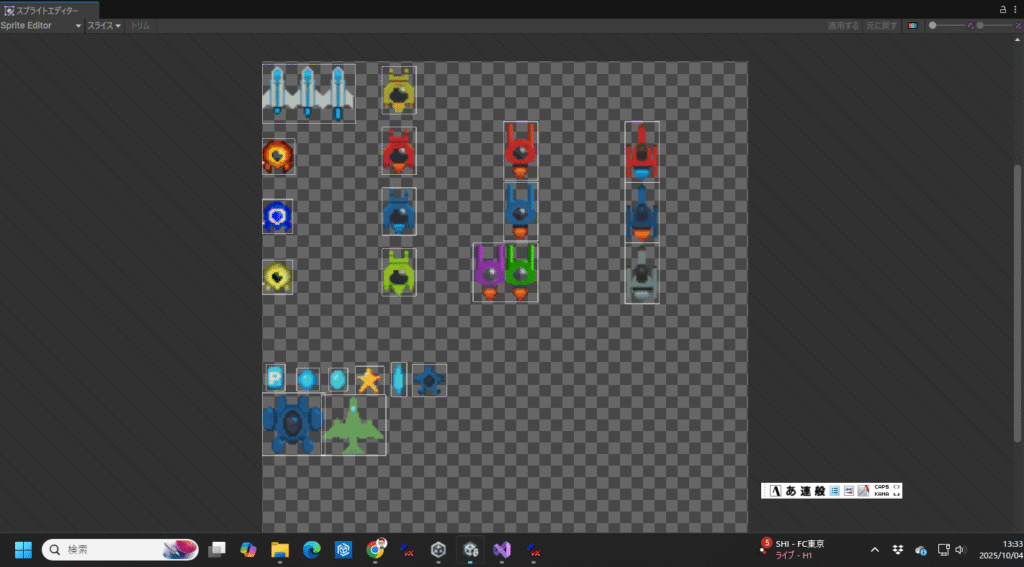Adjust the alpha preview slider handle
The height and width of the screenshot is (567, 1024).
tap(933, 25)
